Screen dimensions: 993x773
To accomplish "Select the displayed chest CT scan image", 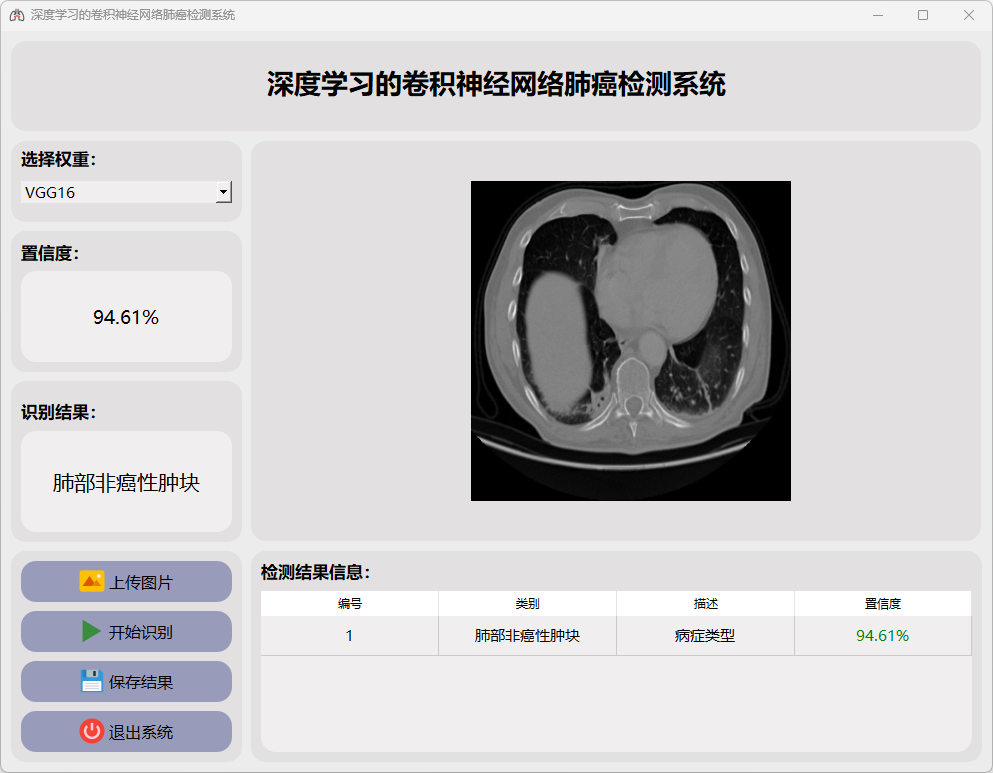I will [630, 340].
